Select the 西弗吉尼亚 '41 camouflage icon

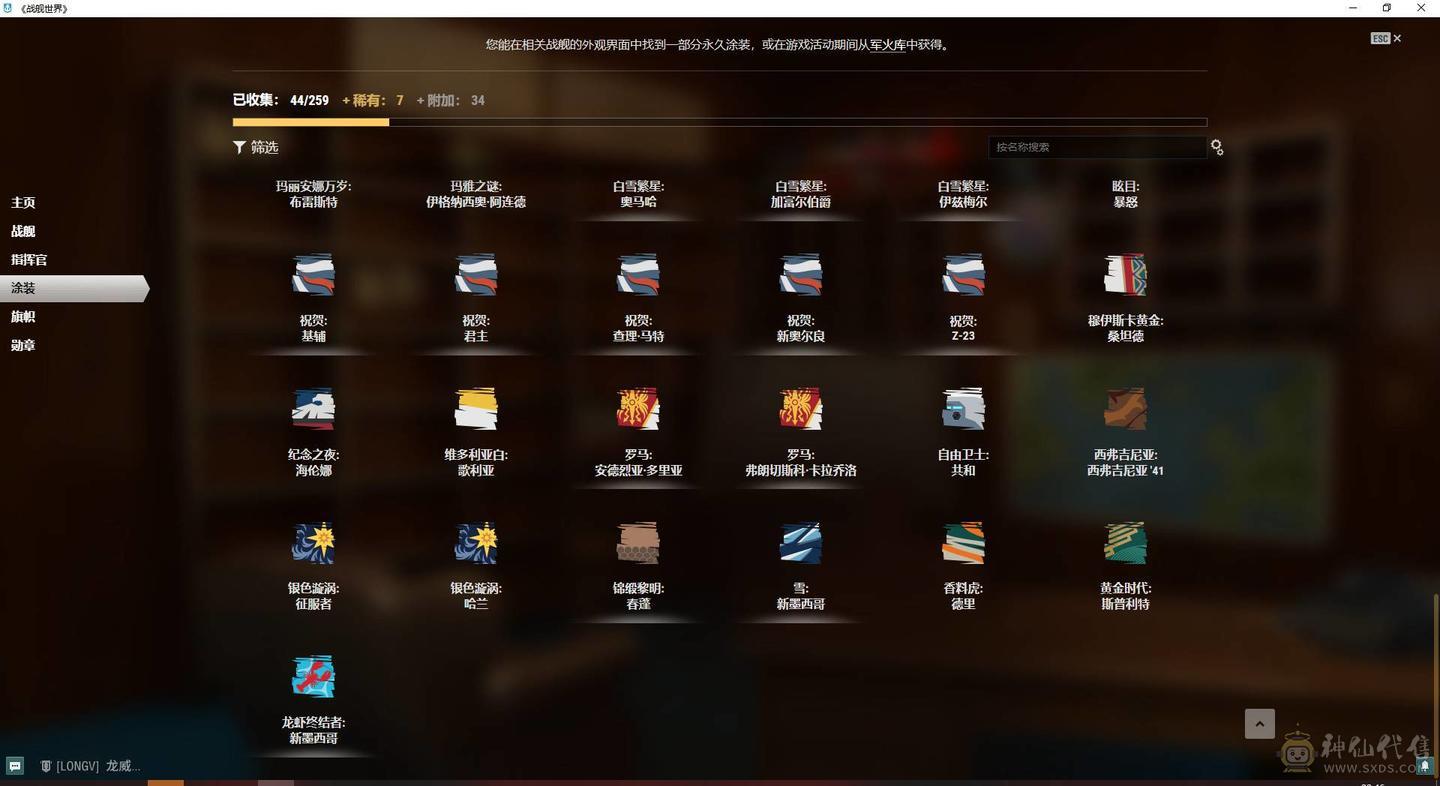tap(1125, 409)
